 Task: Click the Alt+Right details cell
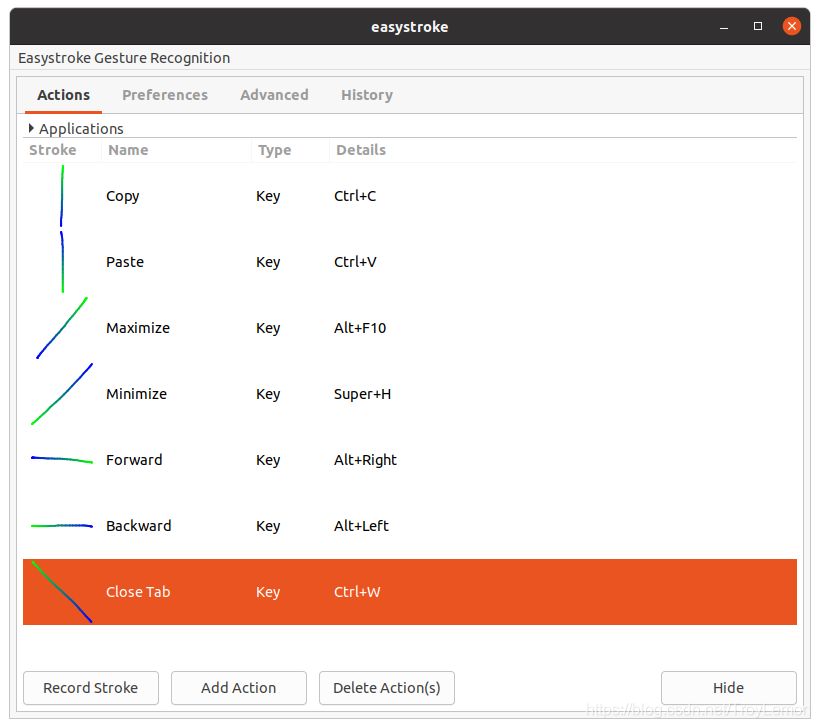click(x=365, y=460)
